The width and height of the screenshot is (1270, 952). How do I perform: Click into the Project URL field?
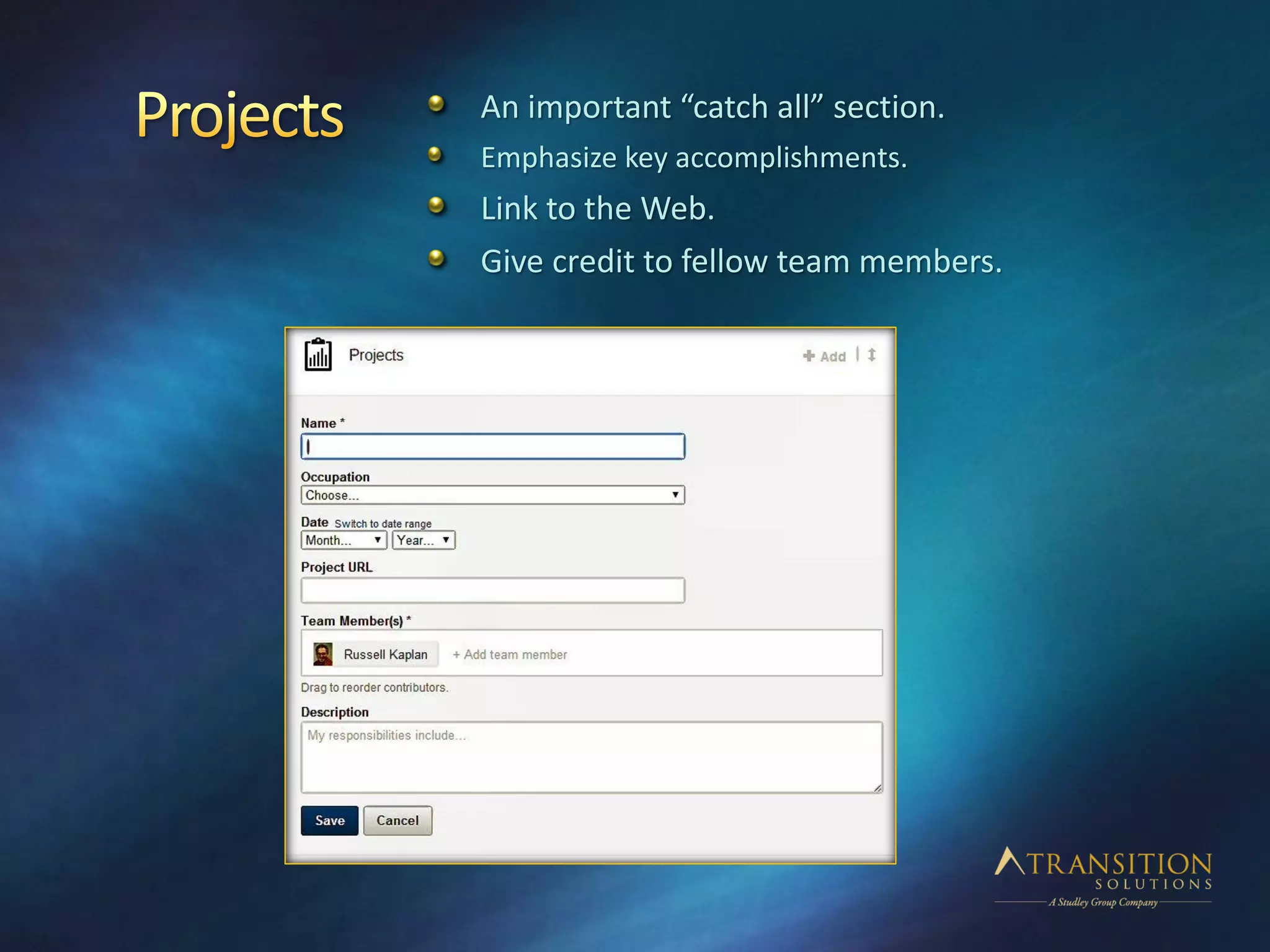[493, 590]
